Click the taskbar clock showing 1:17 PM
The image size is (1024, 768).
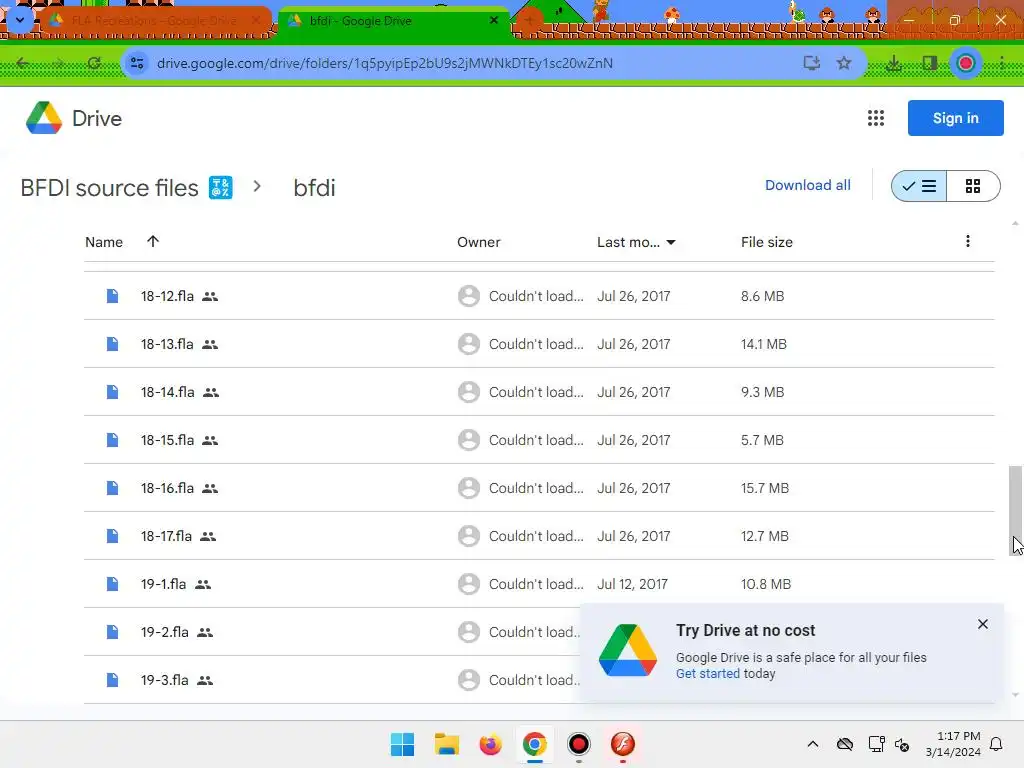point(953,744)
